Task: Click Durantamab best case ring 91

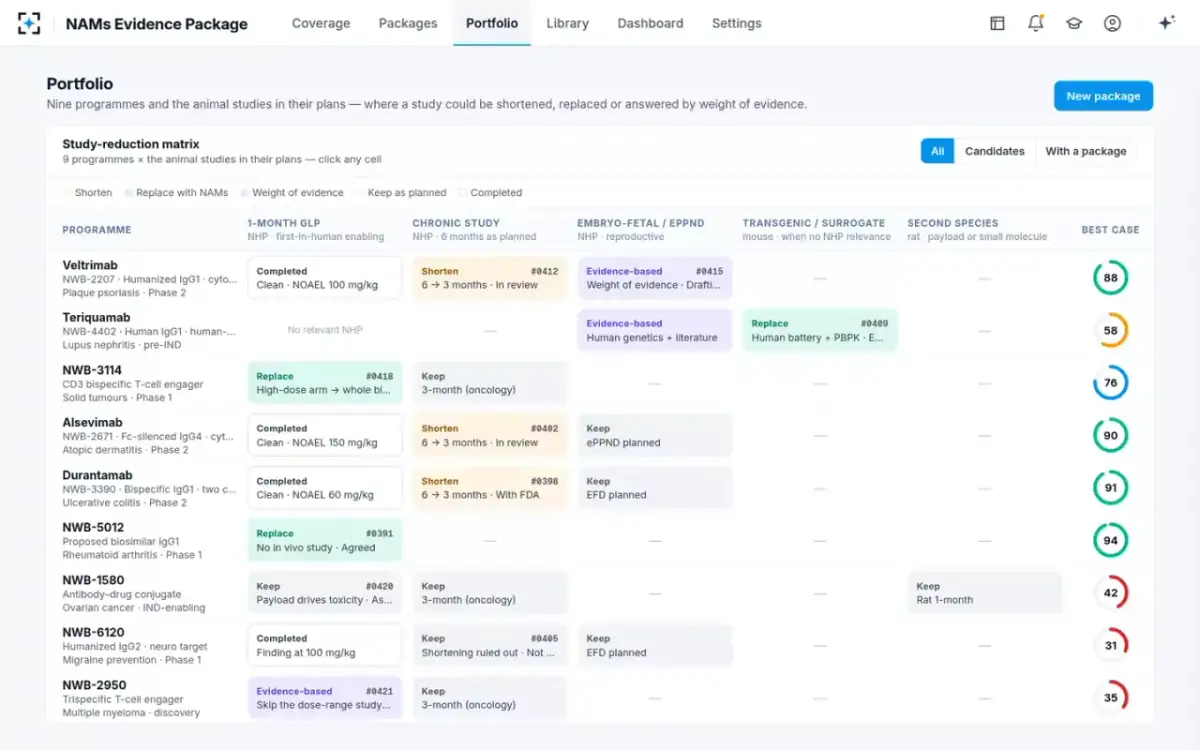Action: tap(1110, 488)
